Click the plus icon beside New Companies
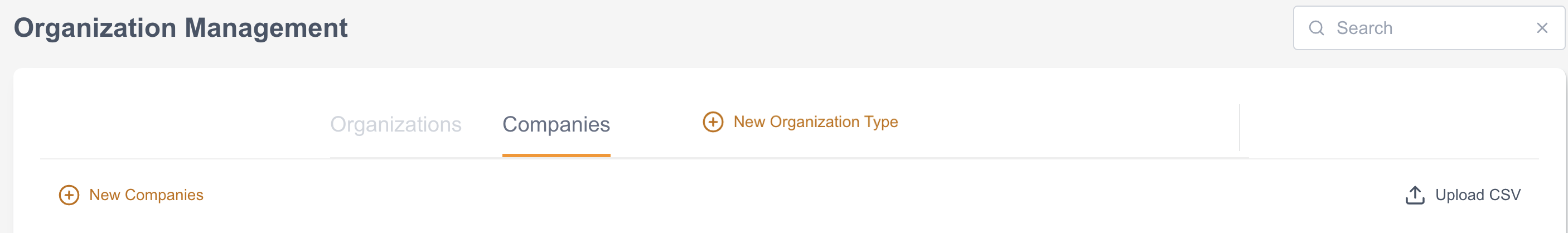Screen dimensions: 1568x233 click(x=69, y=195)
